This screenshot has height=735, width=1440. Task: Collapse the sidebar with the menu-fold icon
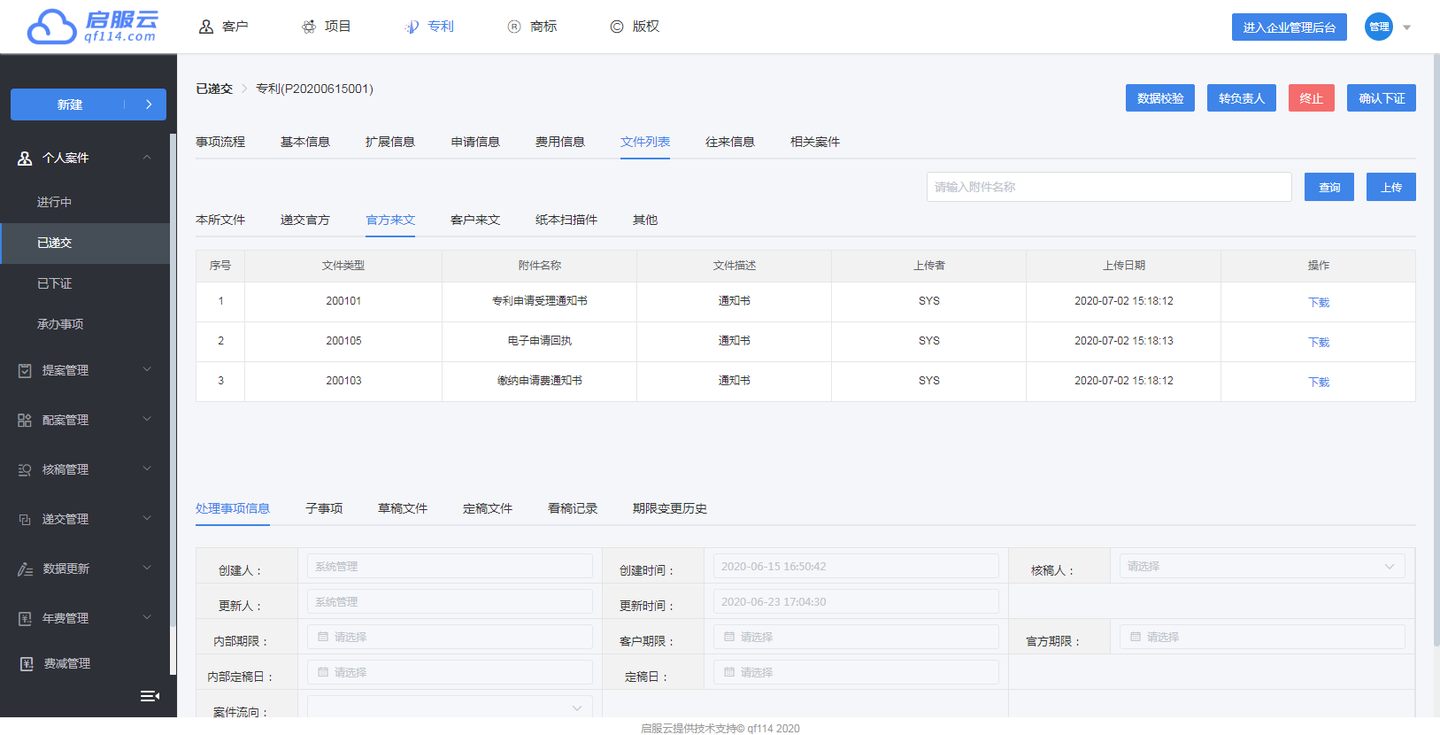click(149, 696)
